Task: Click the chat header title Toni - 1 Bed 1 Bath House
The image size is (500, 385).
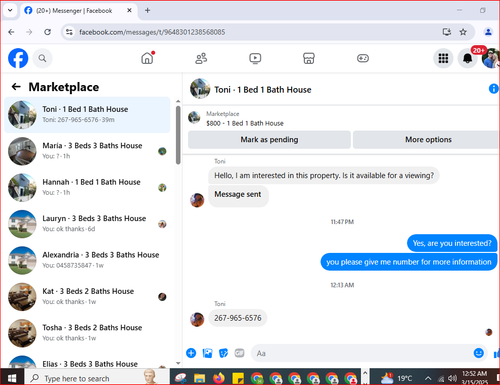Action: click(x=263, y=90)
